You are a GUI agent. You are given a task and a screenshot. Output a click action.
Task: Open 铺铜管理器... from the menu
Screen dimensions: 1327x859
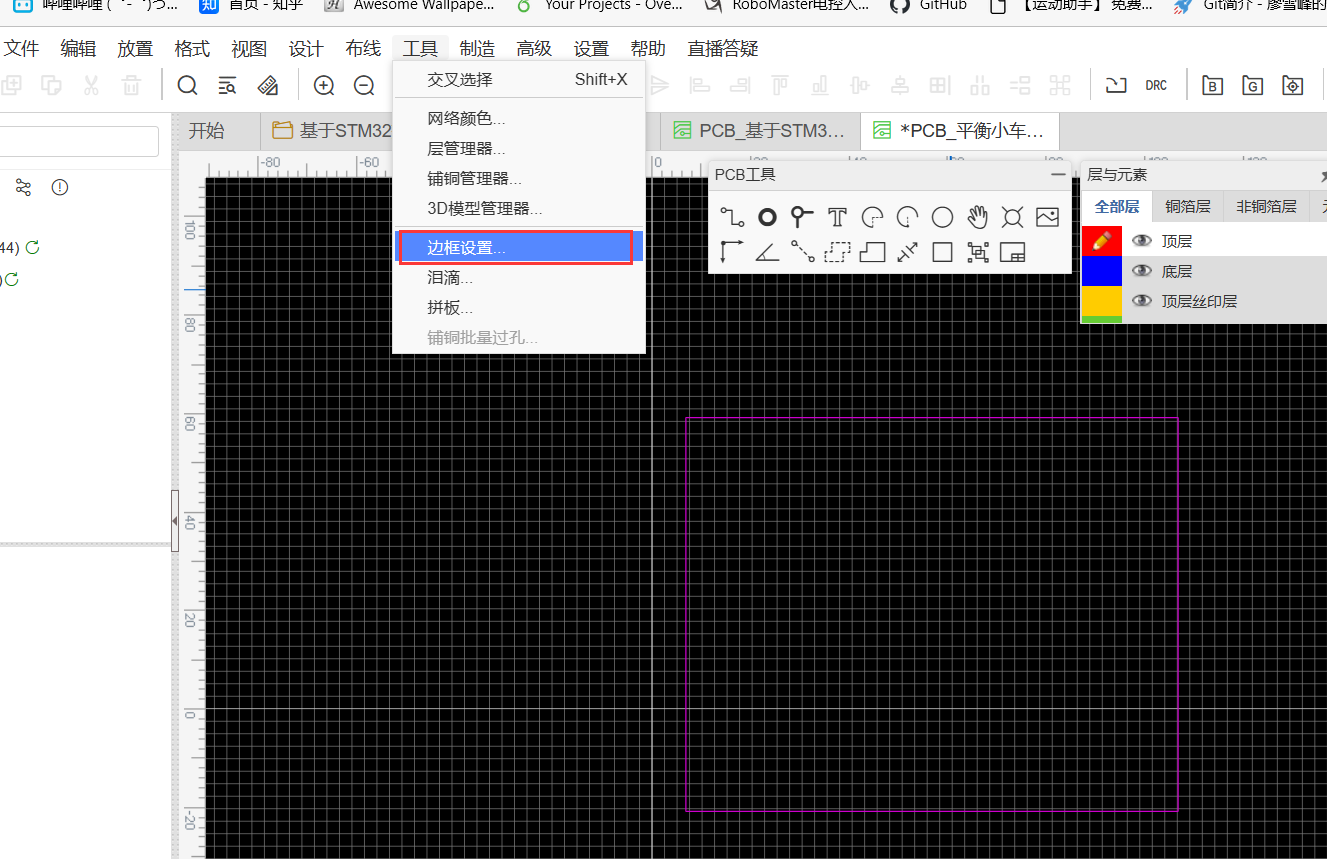pyautogui.click(x=519, y=178)
